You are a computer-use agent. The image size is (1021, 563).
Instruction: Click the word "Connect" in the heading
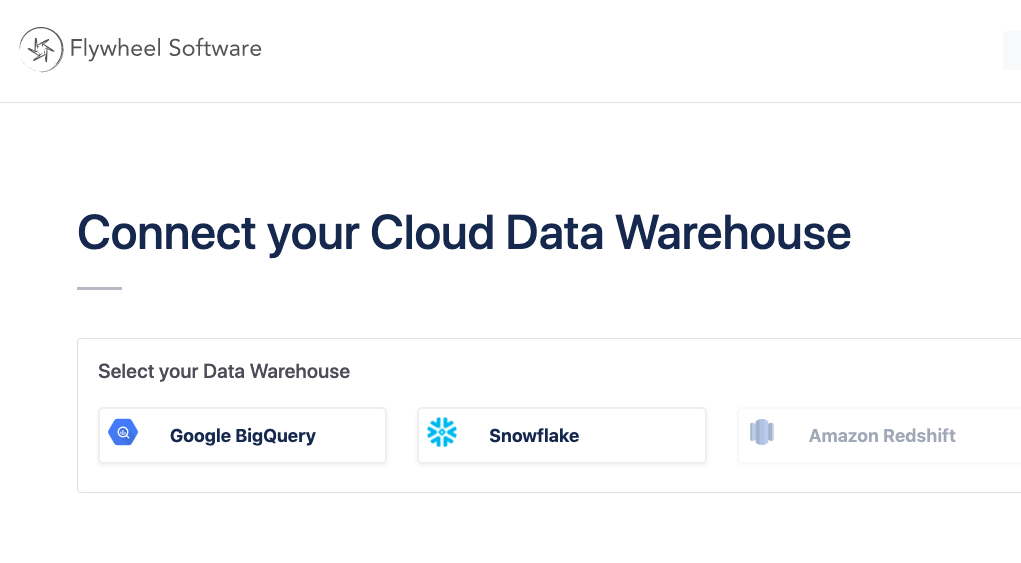pos(167,232)
